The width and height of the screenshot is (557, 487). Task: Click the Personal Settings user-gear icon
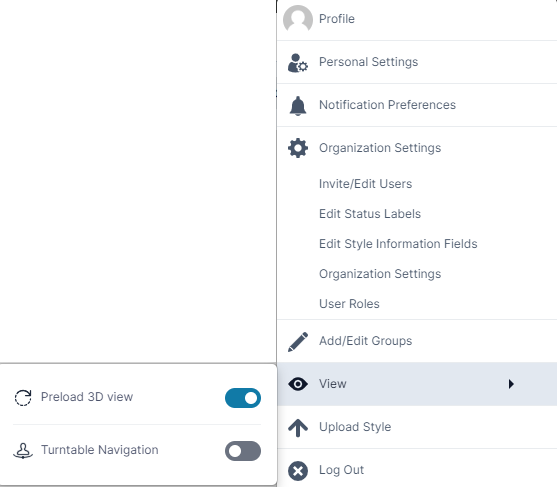[x=298, y=63]
